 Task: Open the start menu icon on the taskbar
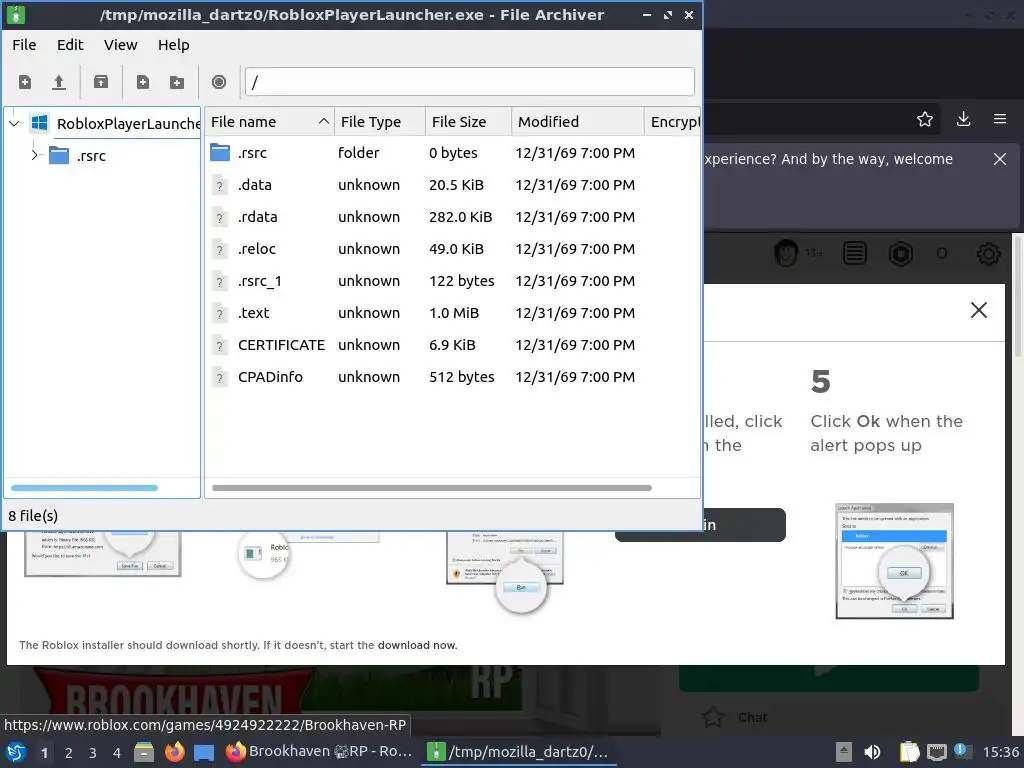[x=16, y=752]
